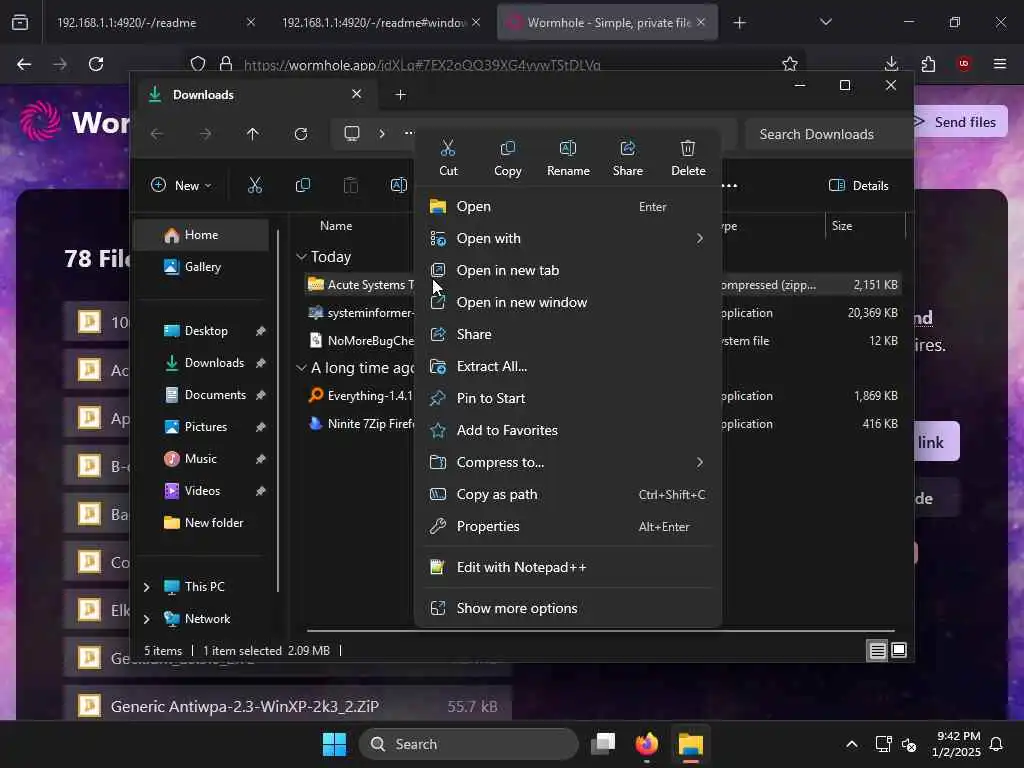Image resolution: width=1024 pixels, height=768 pixels.
Task: Select Everything-1.4.1 file row
Action: [360, 396]
